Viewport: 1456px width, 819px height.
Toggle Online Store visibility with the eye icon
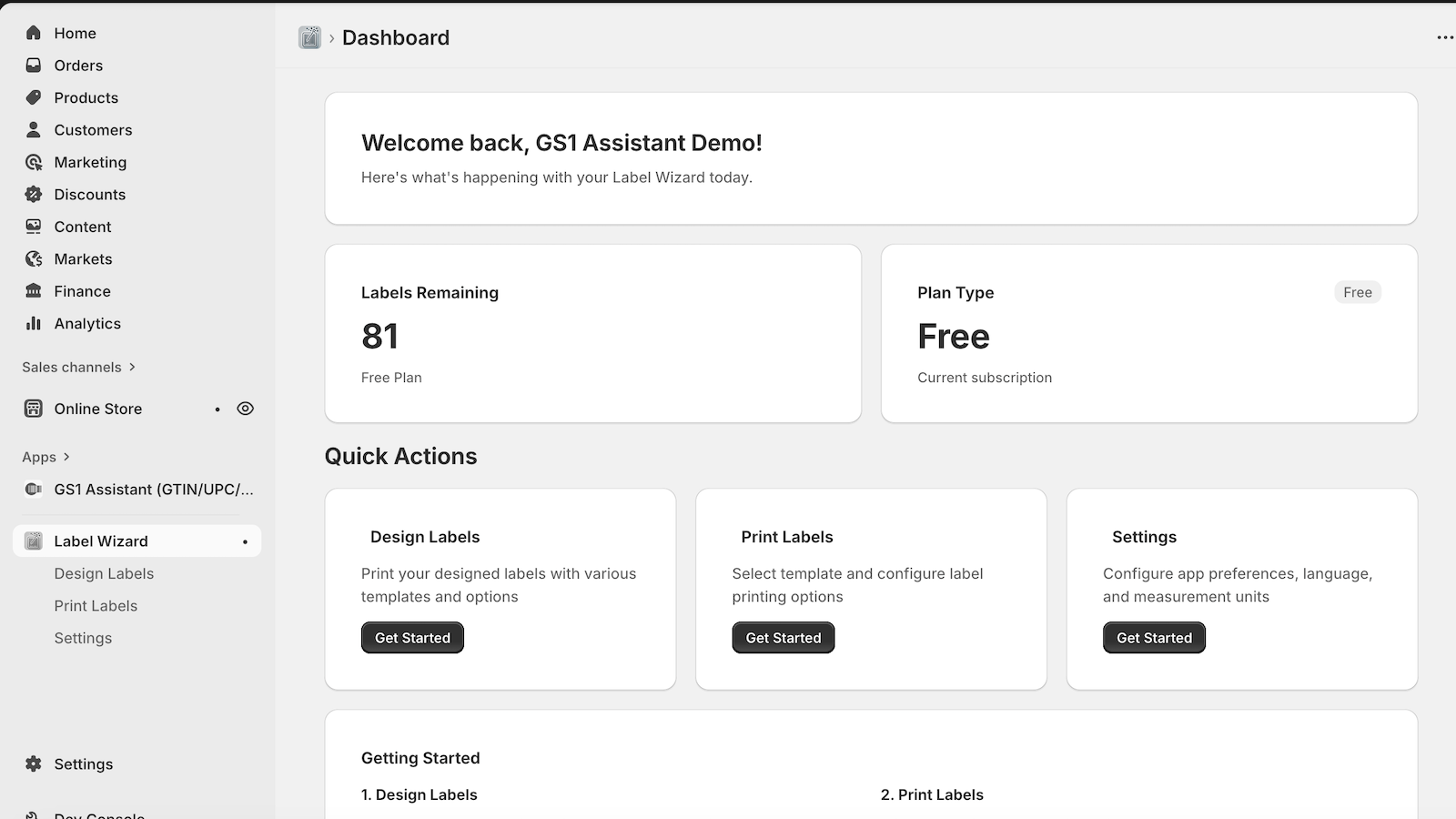[x=245, y=409]
